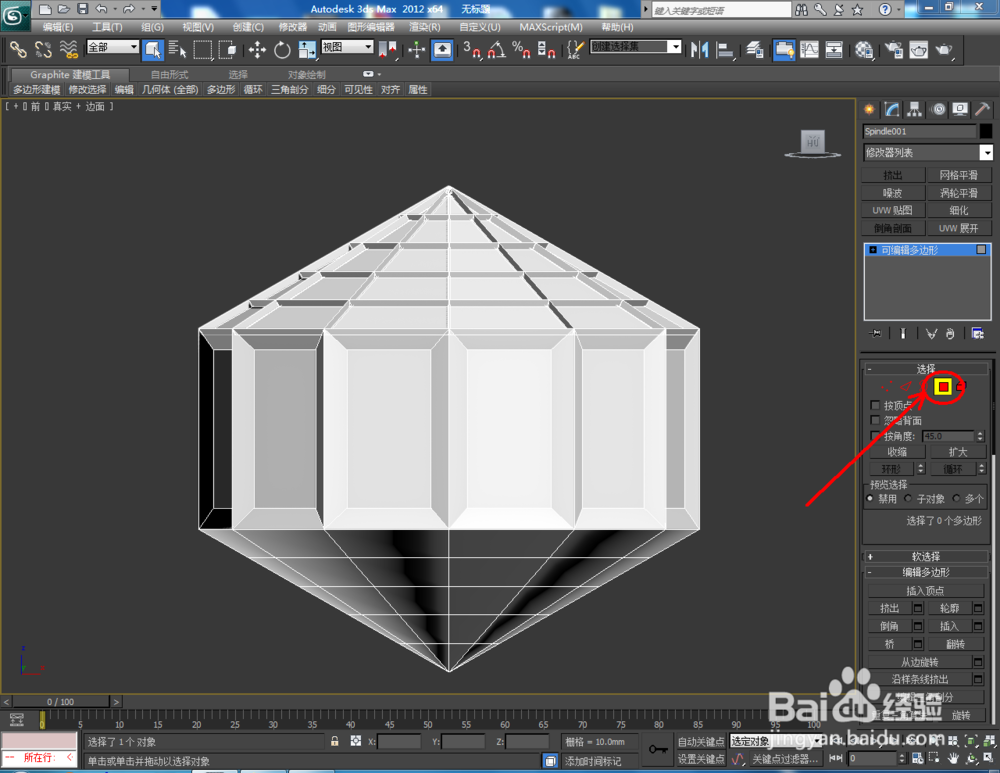Activate Select and Scale tool
Image resolution: width=1000 pixels, height=773 pixels.
click(307, 49)
